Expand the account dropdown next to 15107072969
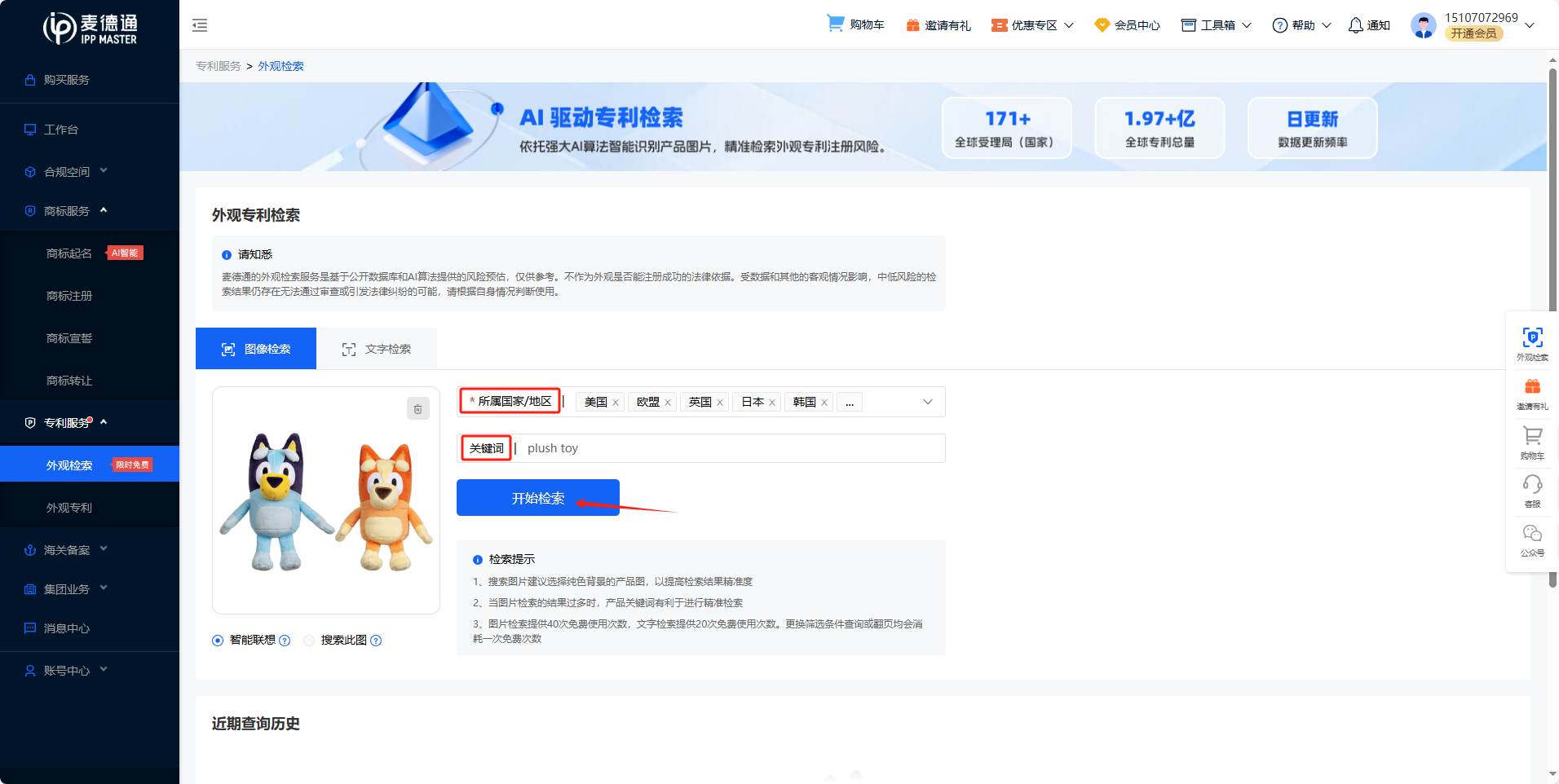This screenshot has width=1559, height=784. coord(1530,25)
